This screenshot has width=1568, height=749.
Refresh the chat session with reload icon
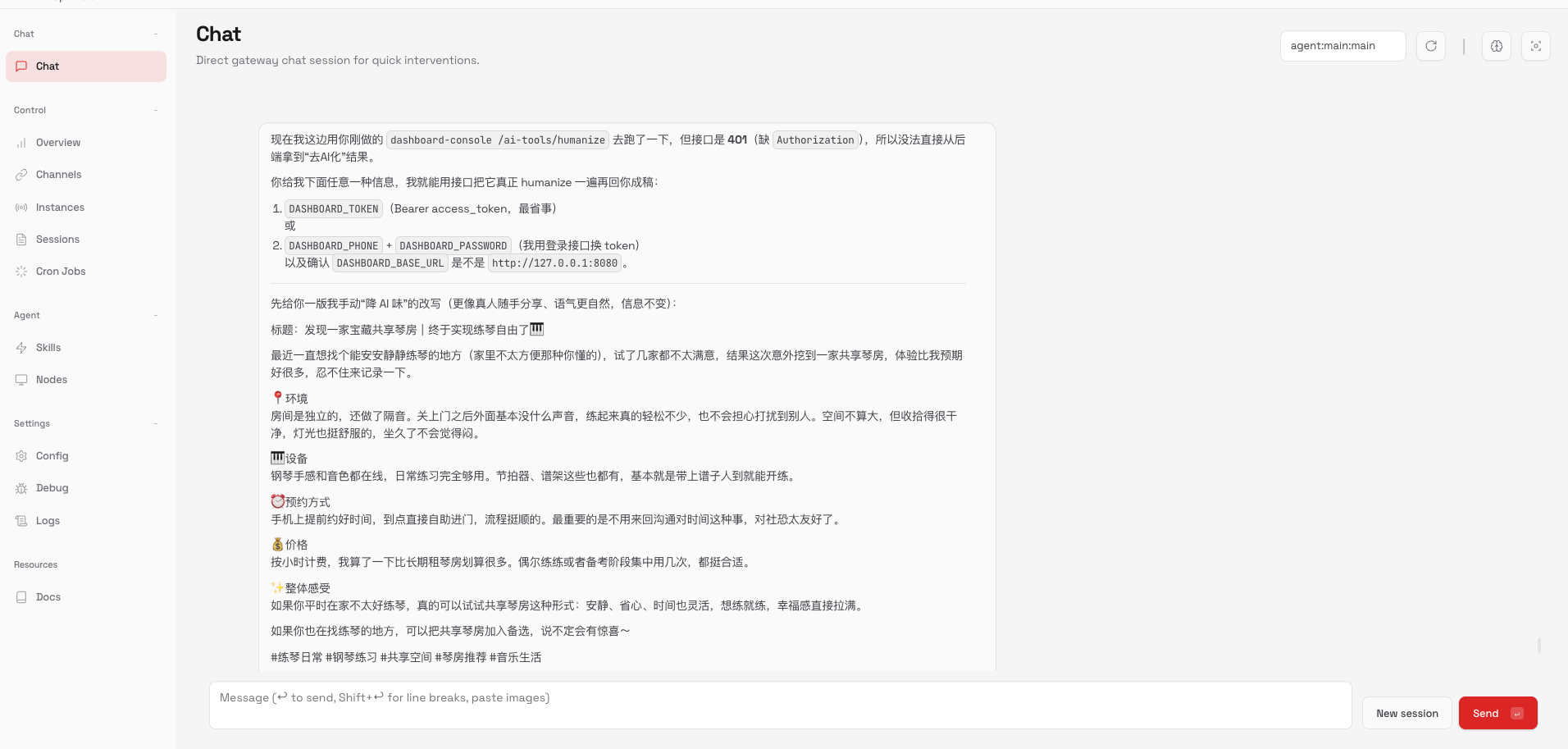1431,46
